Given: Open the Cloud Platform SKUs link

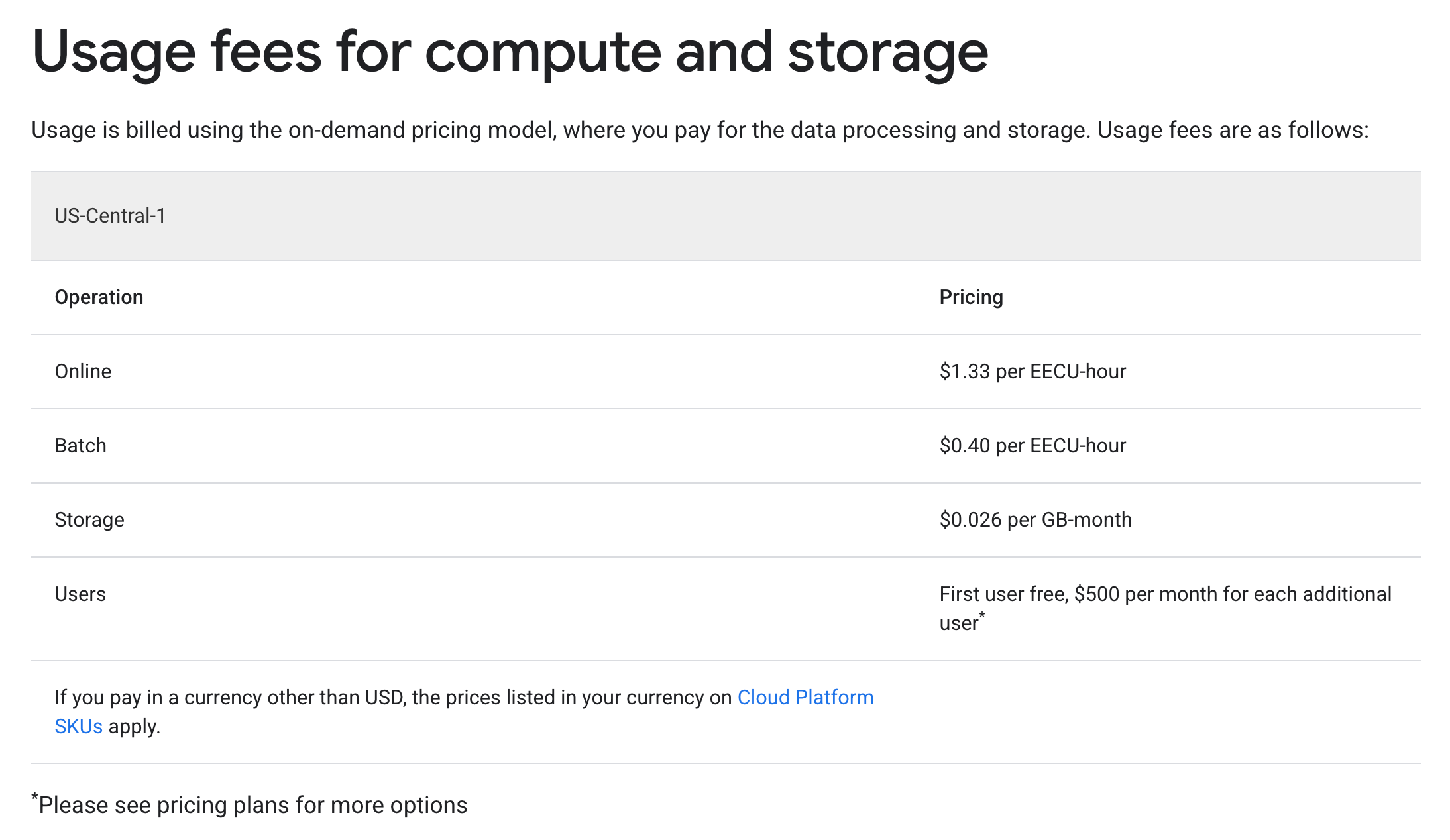Looking at the screenshot, I should pyautogui.click(x=805, y=698).
